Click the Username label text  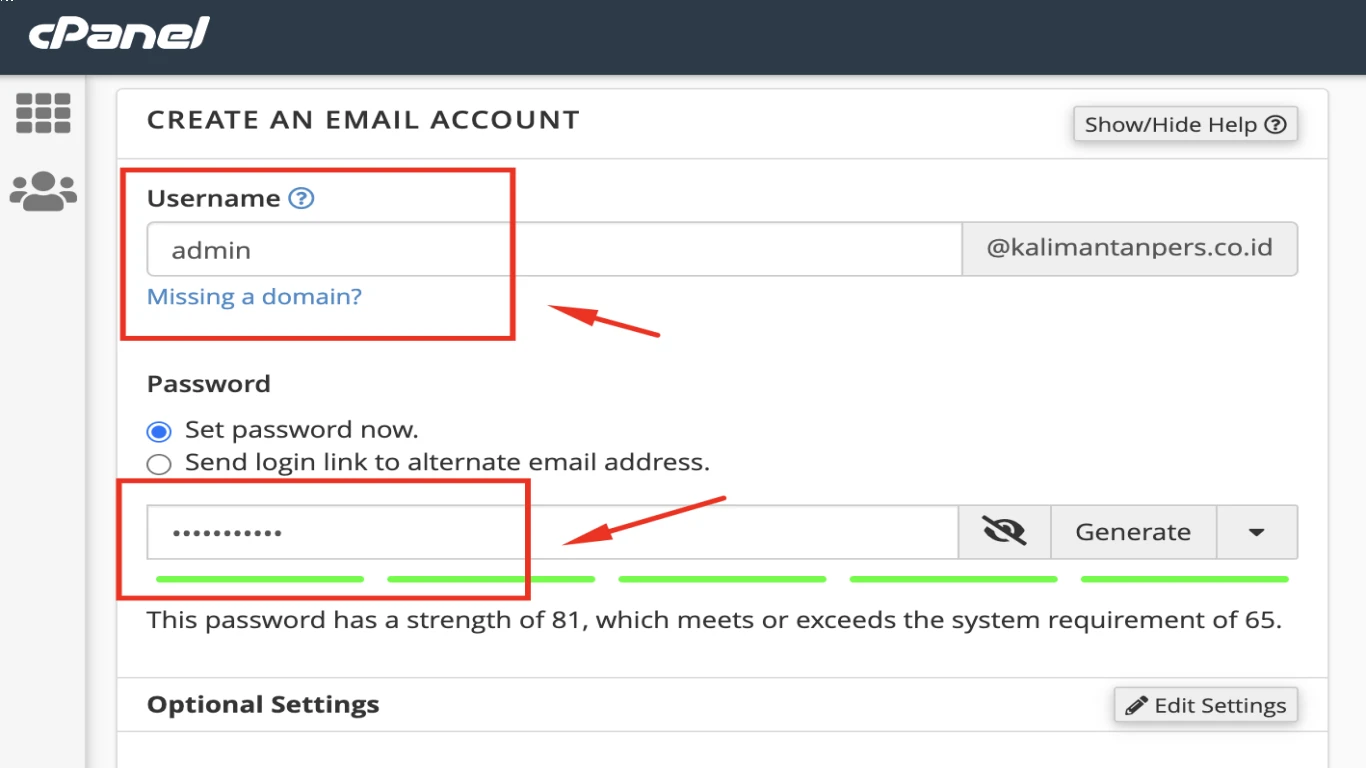(213, 198)
